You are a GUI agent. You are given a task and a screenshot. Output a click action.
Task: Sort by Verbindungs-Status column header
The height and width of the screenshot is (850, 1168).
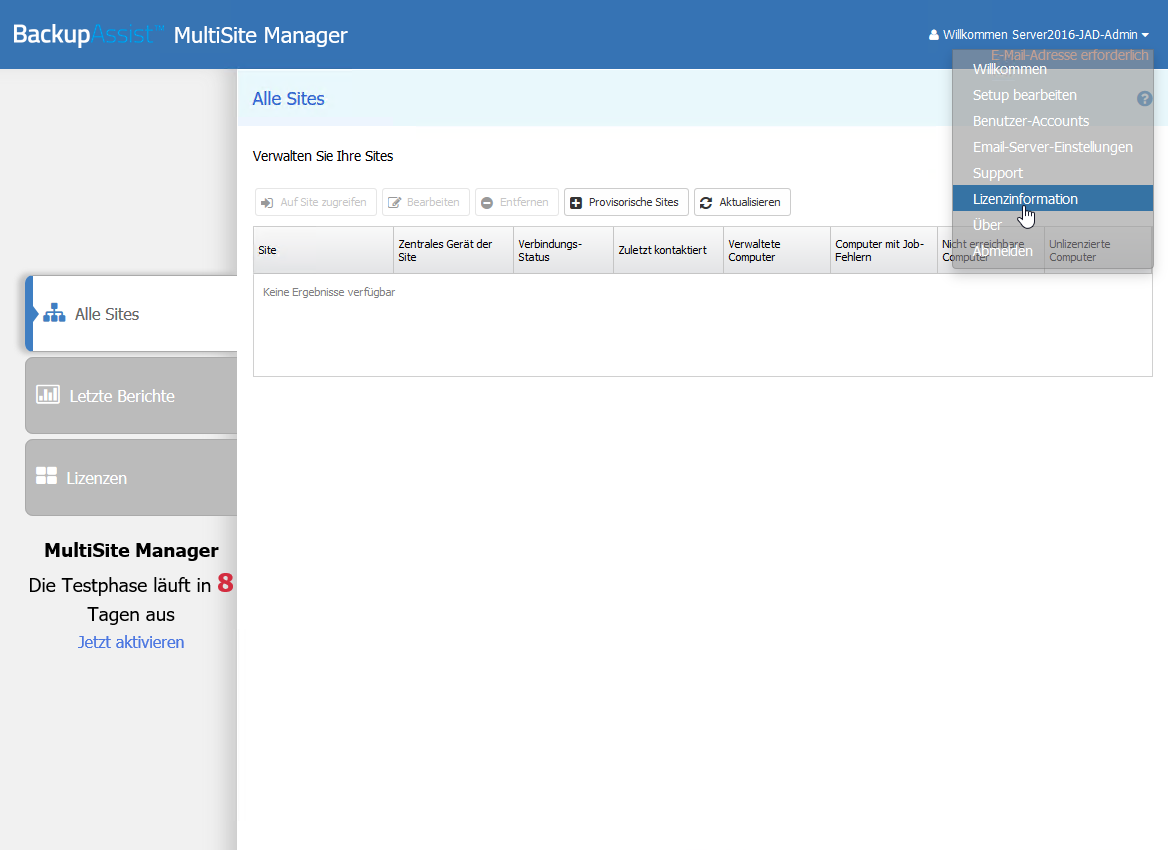(563, 250)
